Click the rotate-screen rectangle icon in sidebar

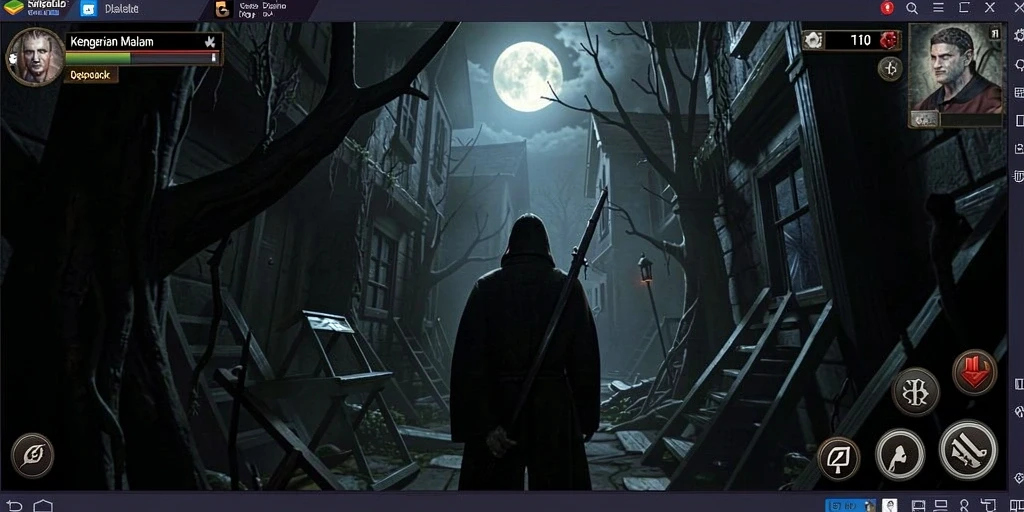(x=1019, y=121)
